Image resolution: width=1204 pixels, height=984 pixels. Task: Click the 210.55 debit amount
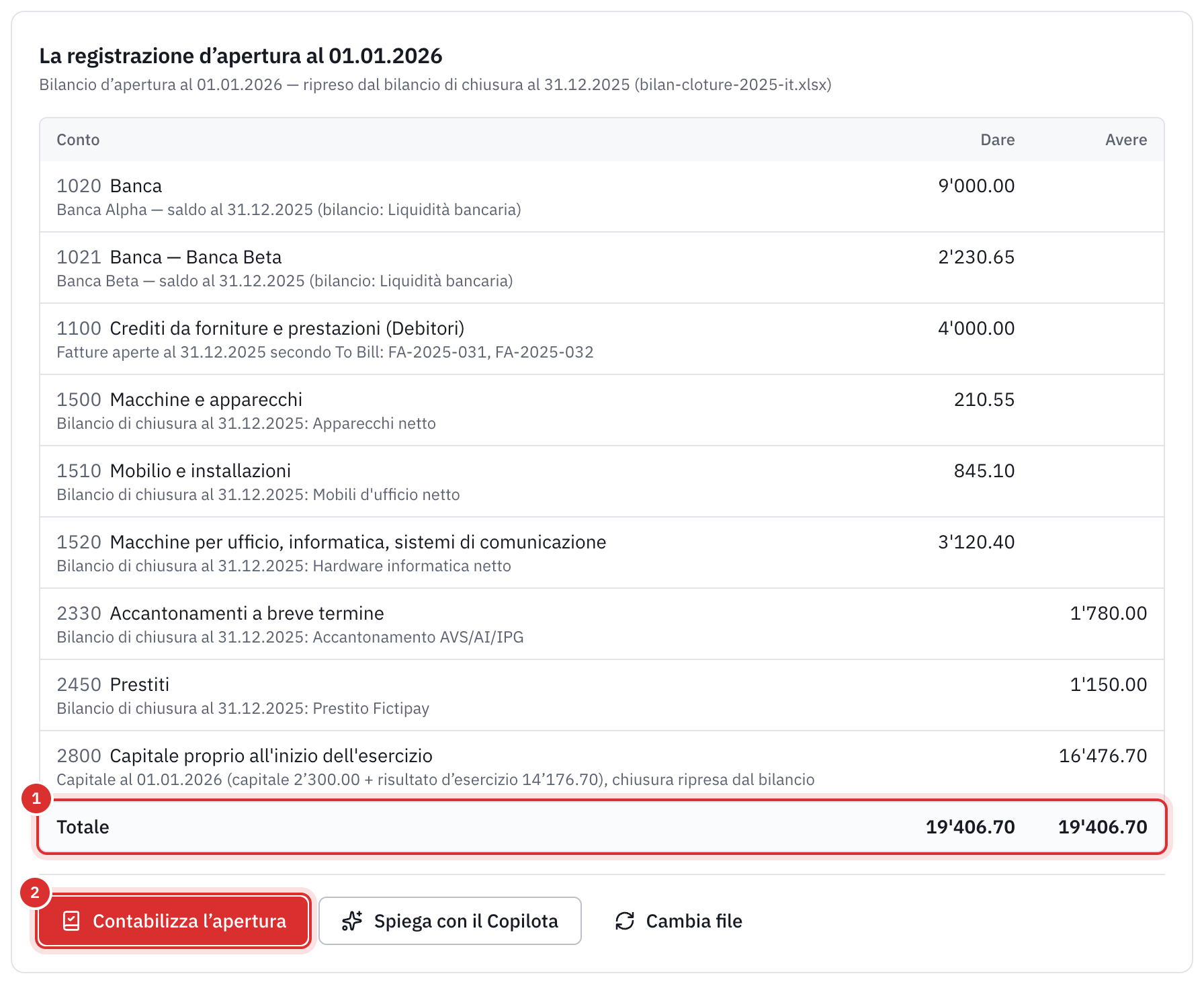point(984,399)
